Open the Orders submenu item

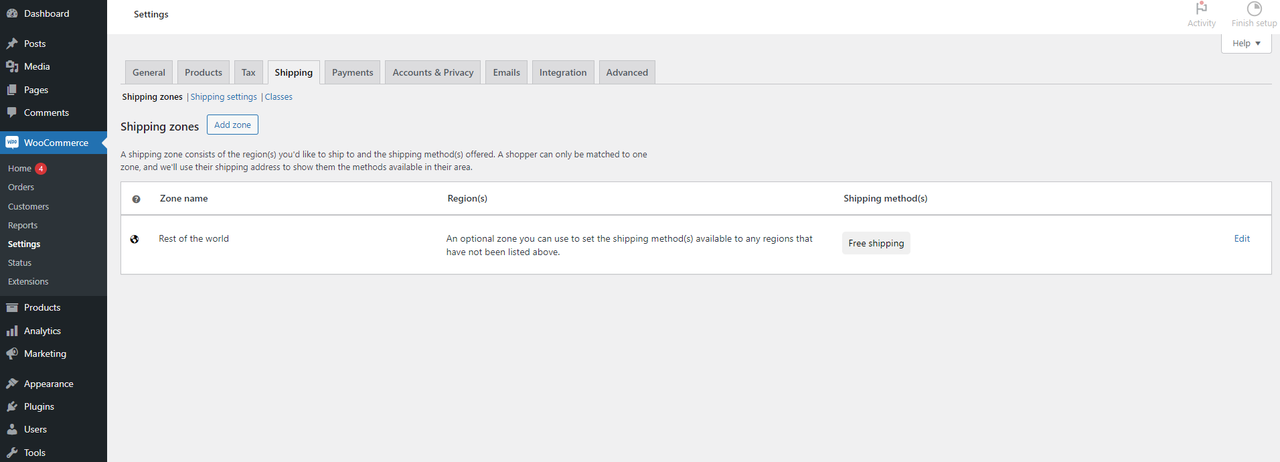click(x=21, y=188)
